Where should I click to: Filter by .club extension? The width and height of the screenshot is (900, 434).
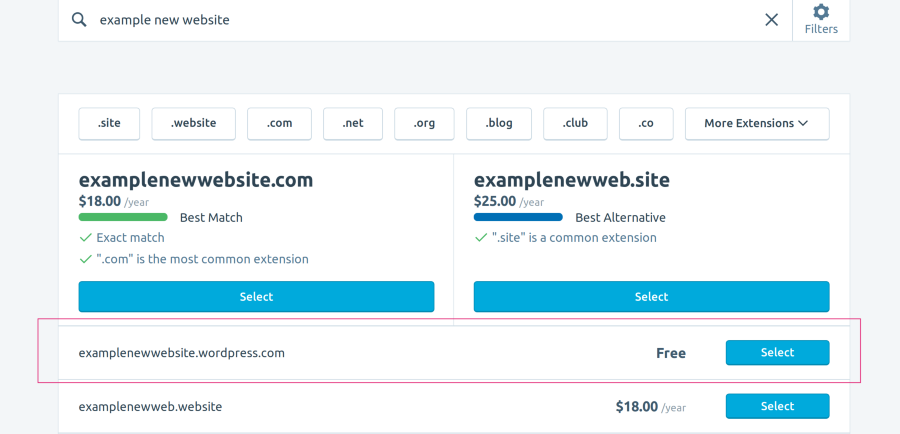click(x=575, y=123)
